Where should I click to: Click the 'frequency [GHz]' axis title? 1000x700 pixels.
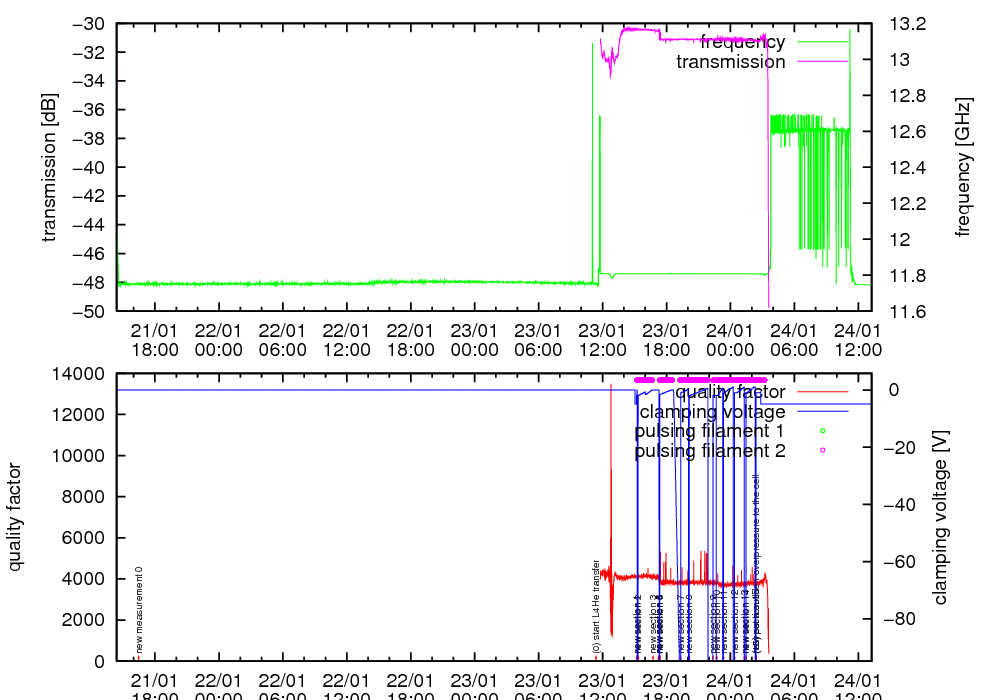tap(963, 167)
